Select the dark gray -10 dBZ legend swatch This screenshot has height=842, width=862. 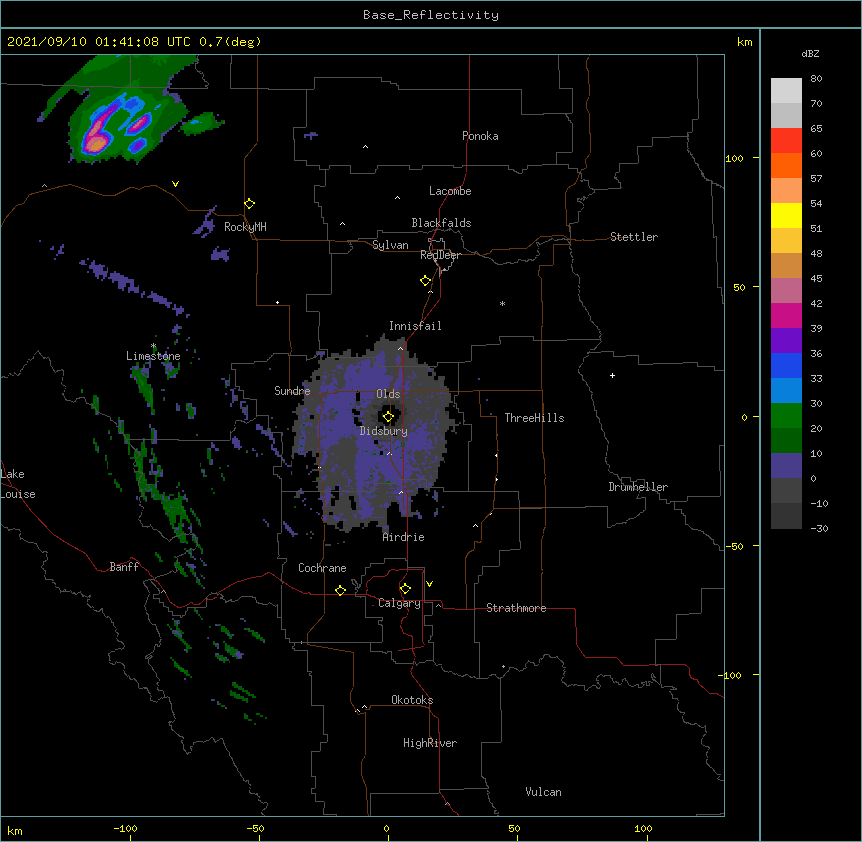786,516
